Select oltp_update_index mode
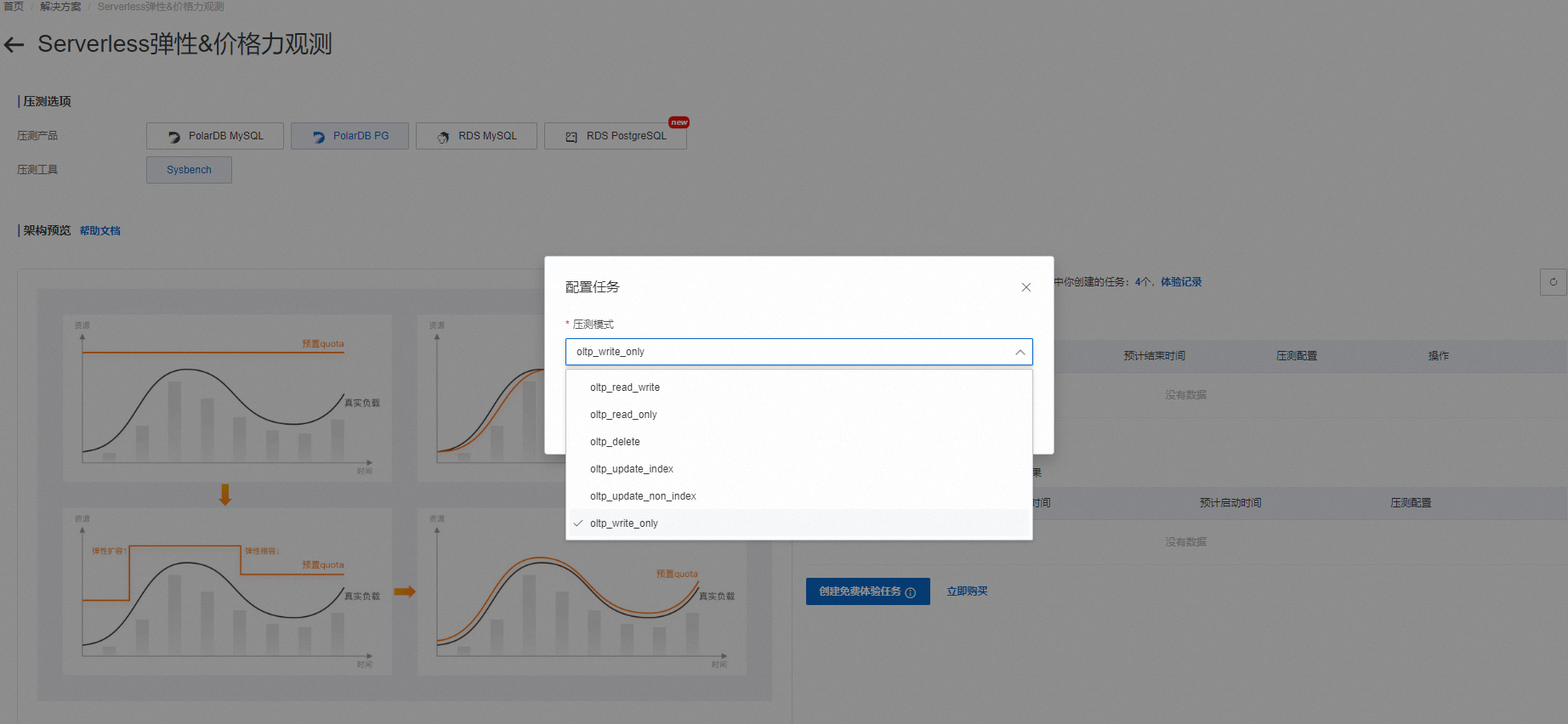 [x=799, y=469]
